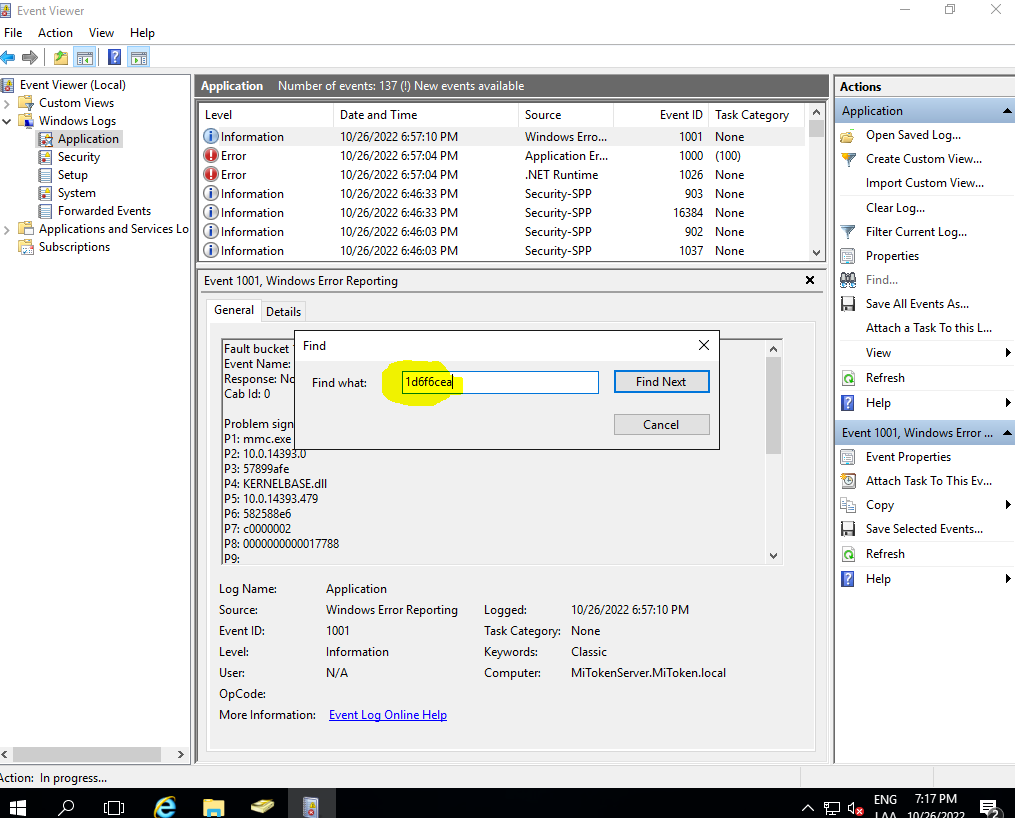
Task: Sort events by Date and Time column
Action: tap(425, 115)
